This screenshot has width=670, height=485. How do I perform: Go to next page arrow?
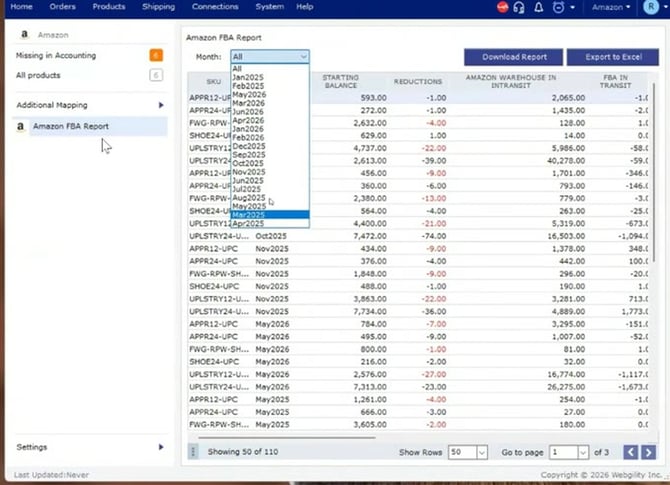point(648,452)
